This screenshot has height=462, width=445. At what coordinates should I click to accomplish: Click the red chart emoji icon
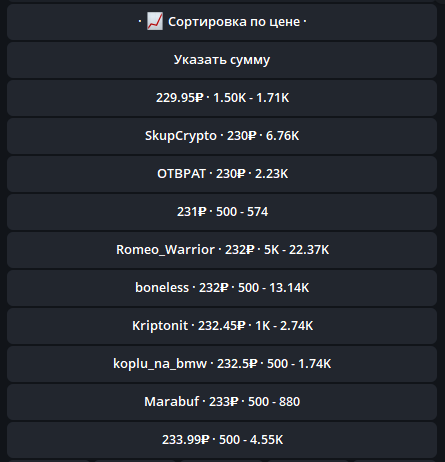click(x=155, y=21)
